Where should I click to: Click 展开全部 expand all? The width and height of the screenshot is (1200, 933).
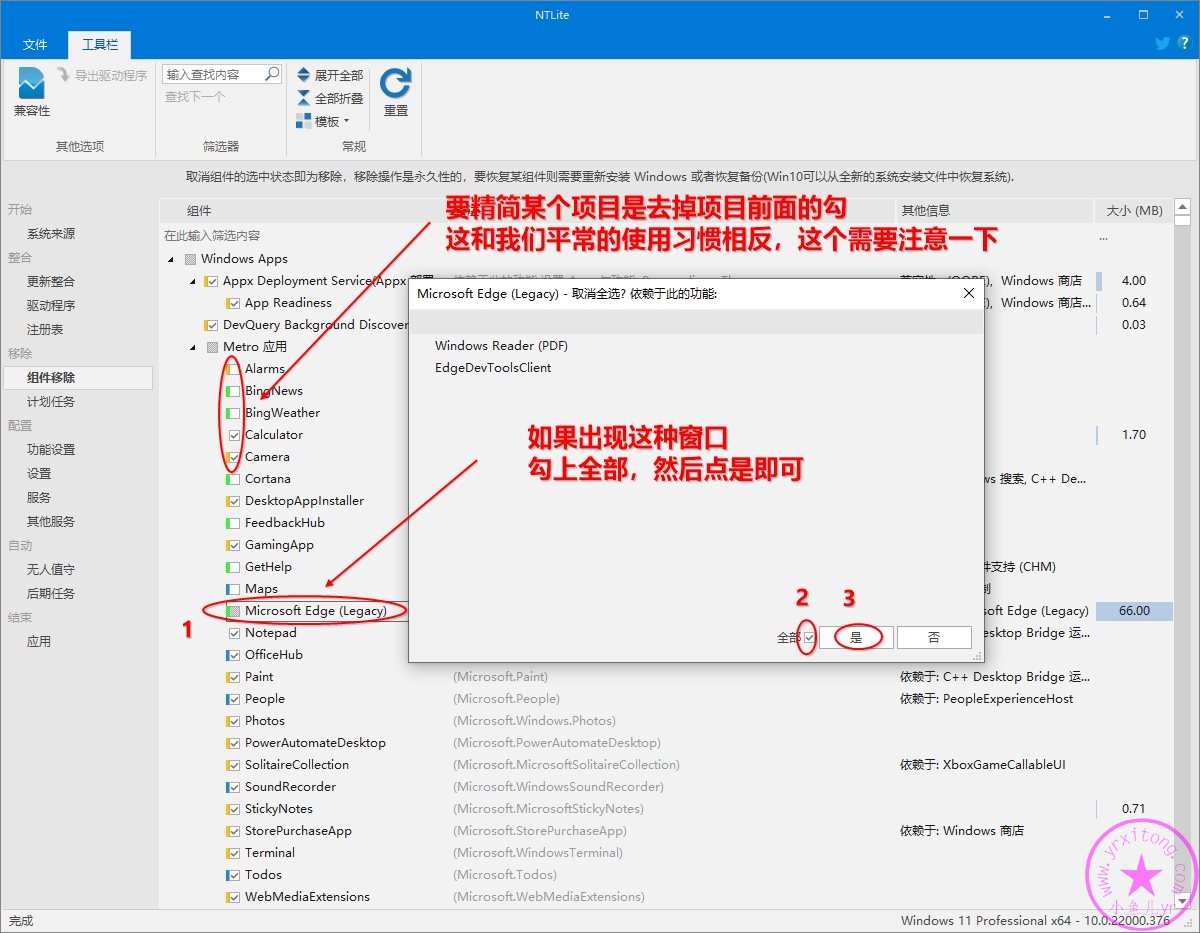(x=329, y=75)
